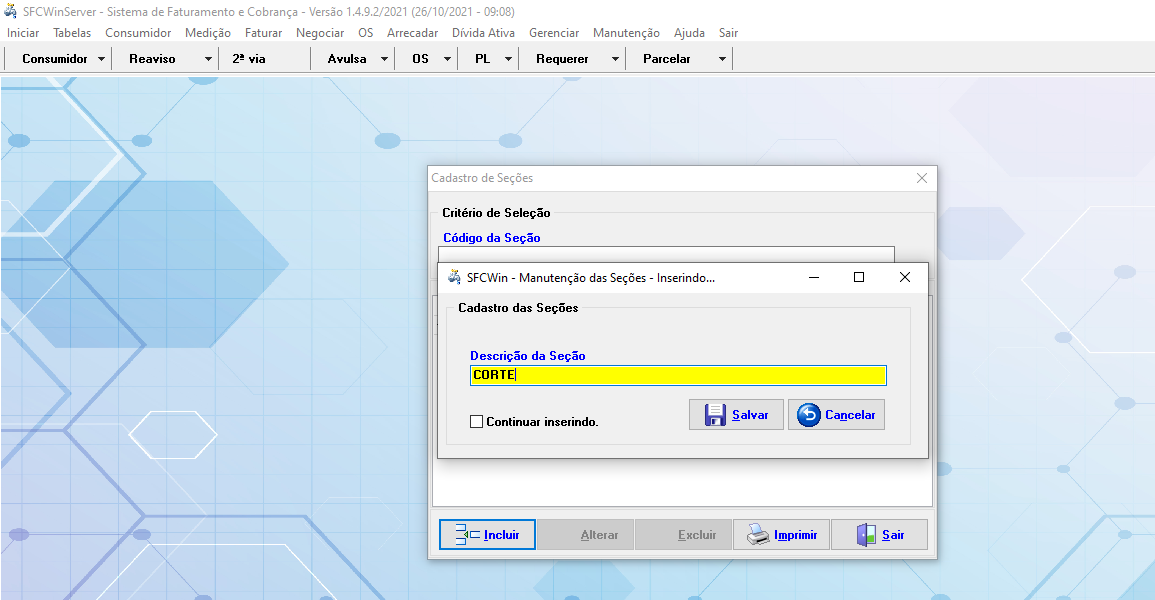Open the Requerer dropdown arrow

point(615,59)
